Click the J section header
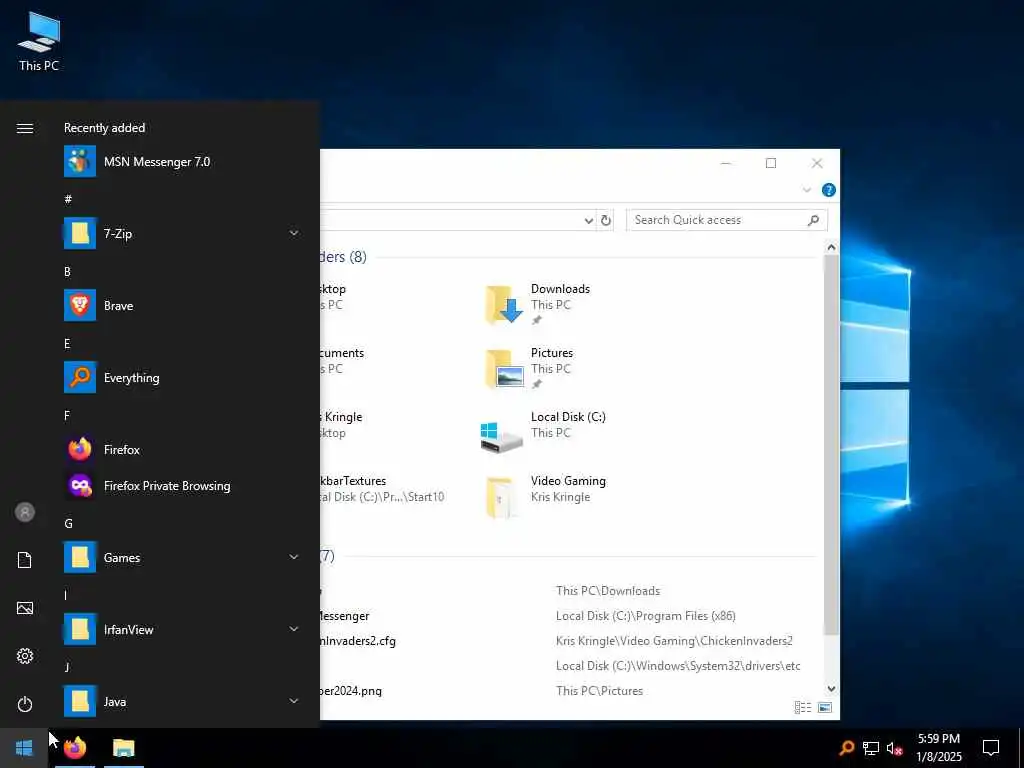The width and height of the screenshot is (1024, 768). tap(67, 667)
